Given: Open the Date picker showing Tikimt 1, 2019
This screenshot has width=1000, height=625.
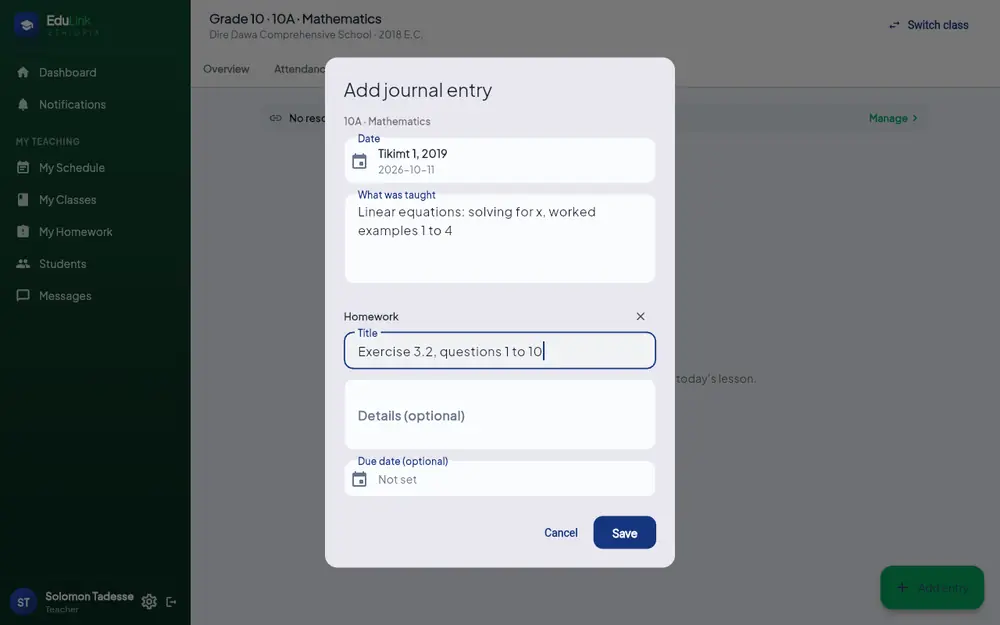Looking at the screenshot, I should click(x=500, y=160).
